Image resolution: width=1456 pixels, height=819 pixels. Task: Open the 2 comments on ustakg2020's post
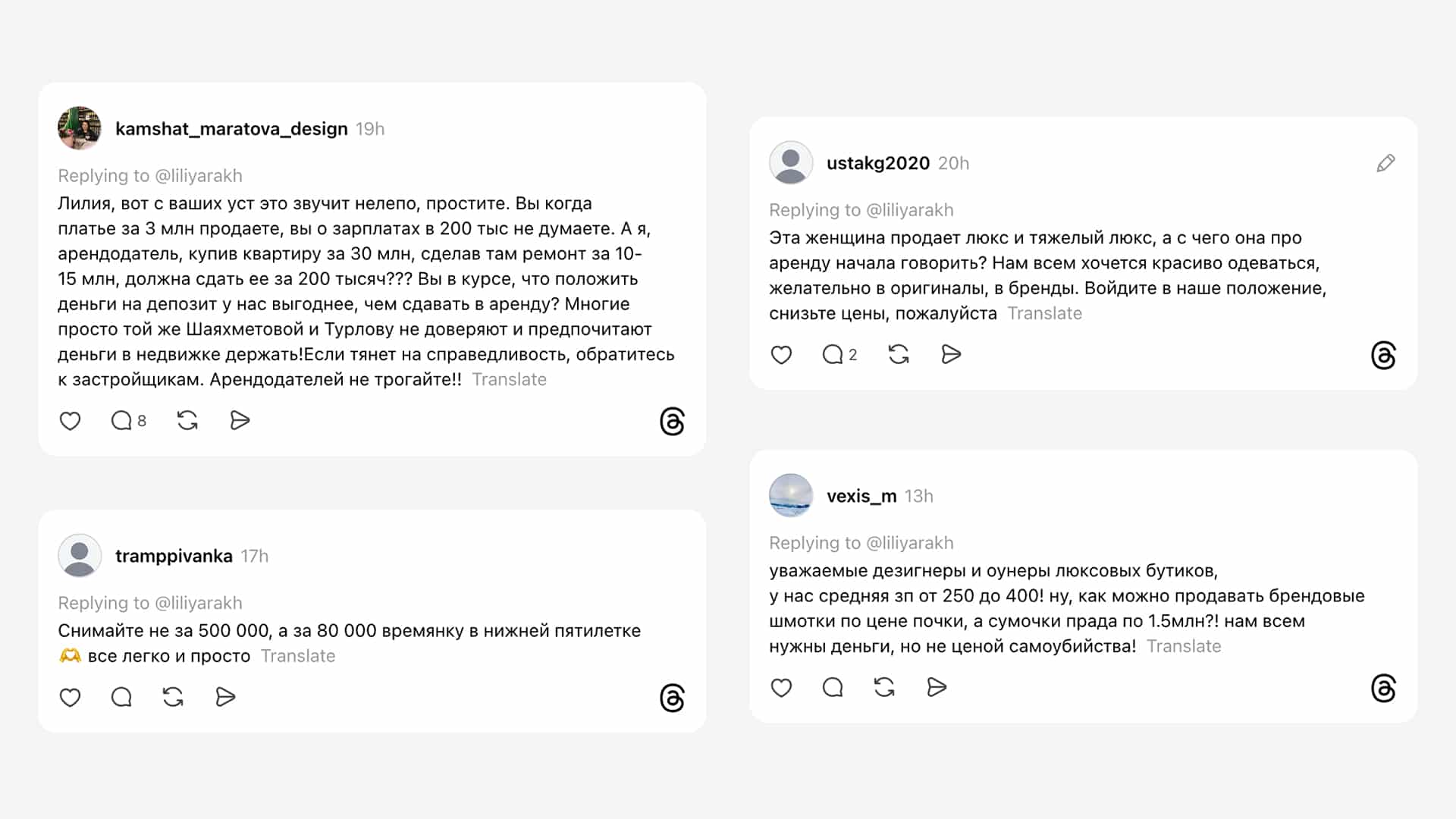[833, 355]
